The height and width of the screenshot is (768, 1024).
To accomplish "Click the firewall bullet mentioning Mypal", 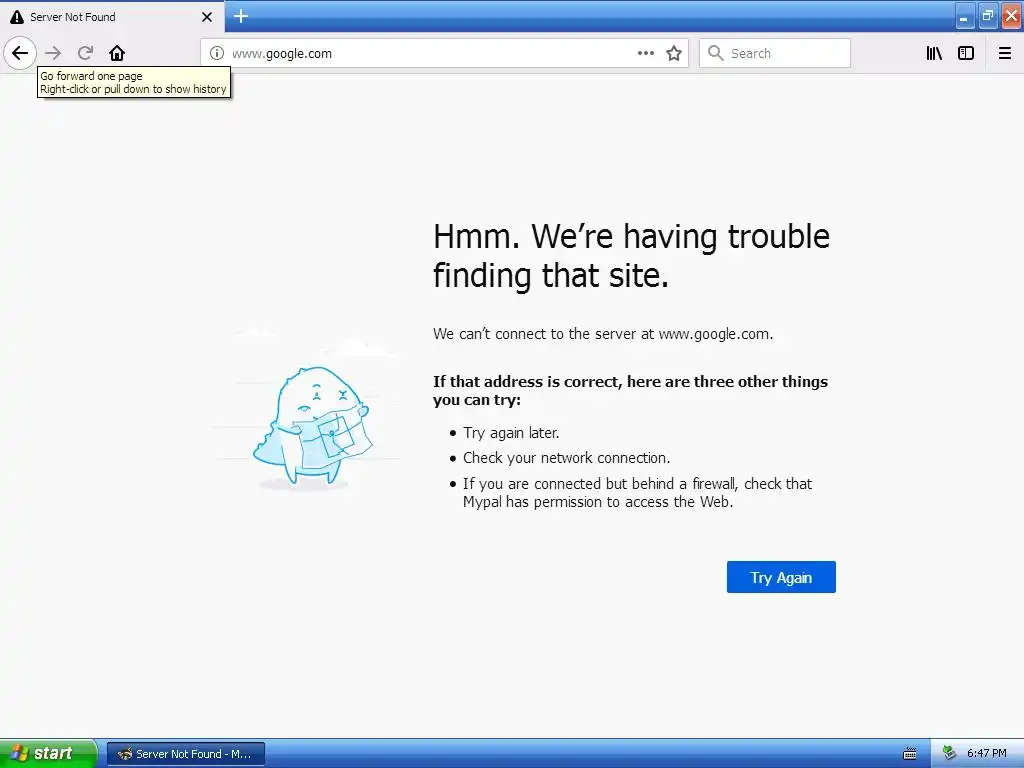I will (637, 493).
